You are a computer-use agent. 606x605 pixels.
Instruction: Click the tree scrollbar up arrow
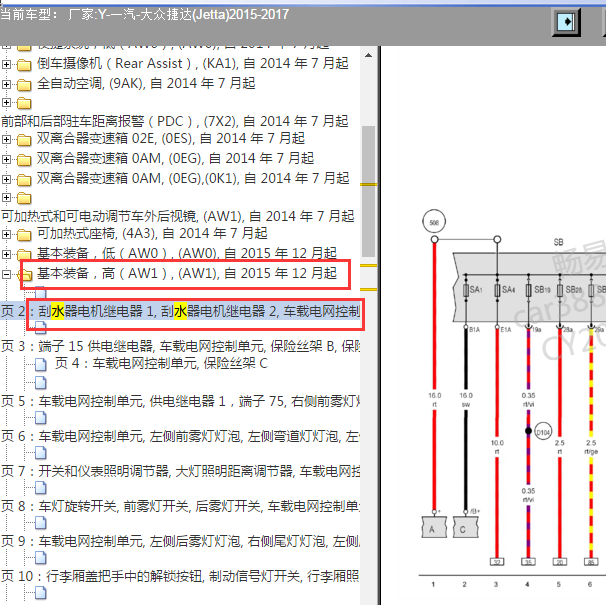368,55
